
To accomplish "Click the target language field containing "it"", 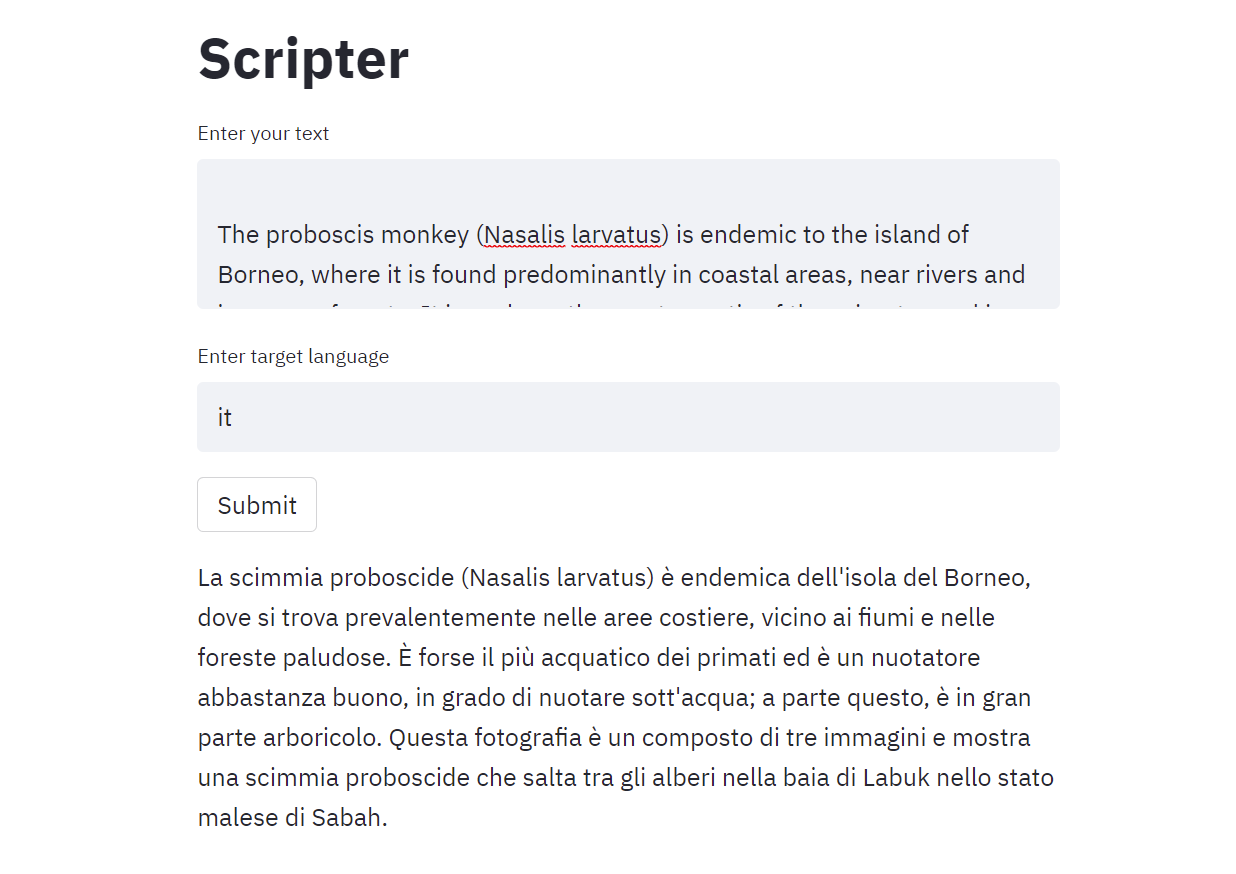I will (x=628, y=417).
